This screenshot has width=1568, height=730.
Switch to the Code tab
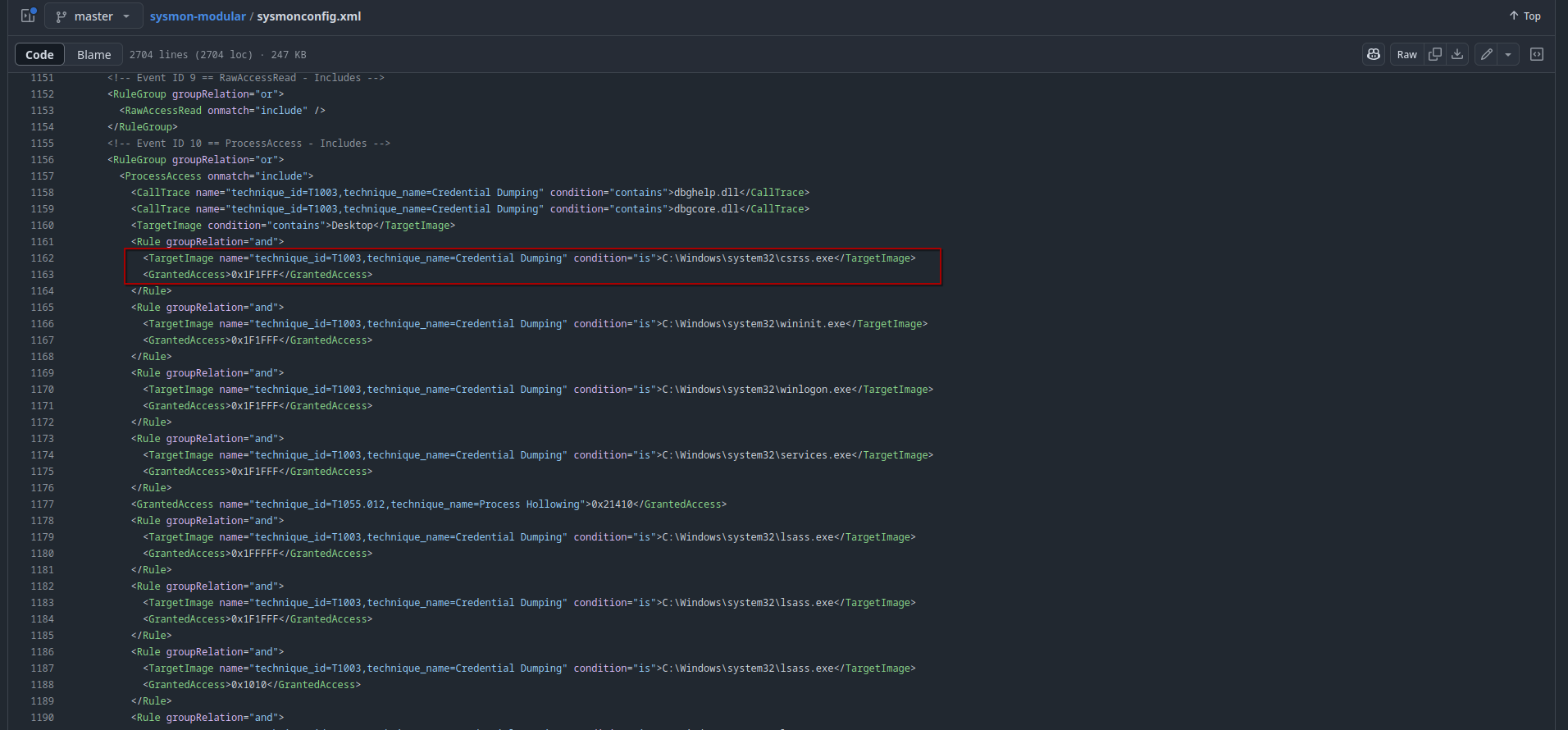pyautogui.click(x=39, y=55)
